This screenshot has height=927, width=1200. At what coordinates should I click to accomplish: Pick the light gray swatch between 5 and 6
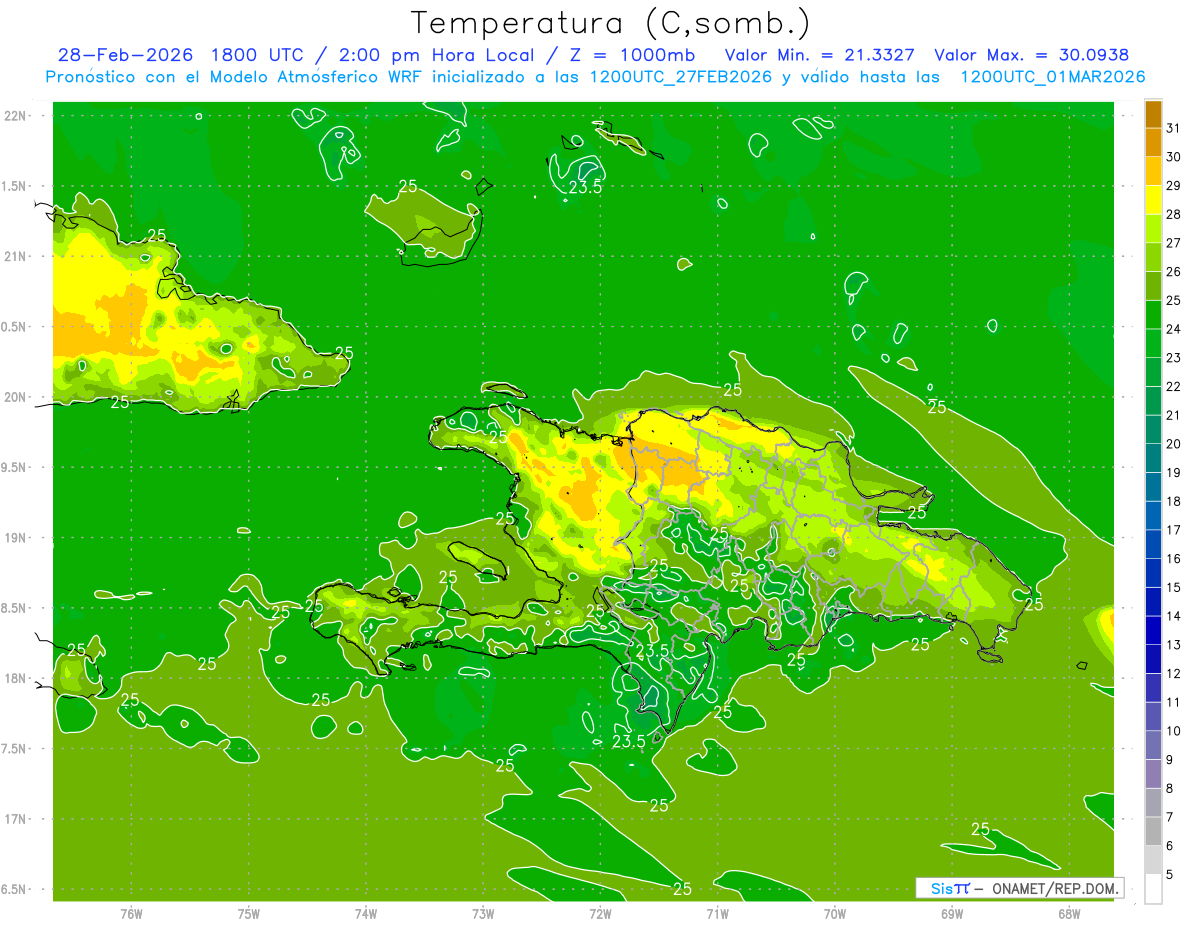point(1153,859)
